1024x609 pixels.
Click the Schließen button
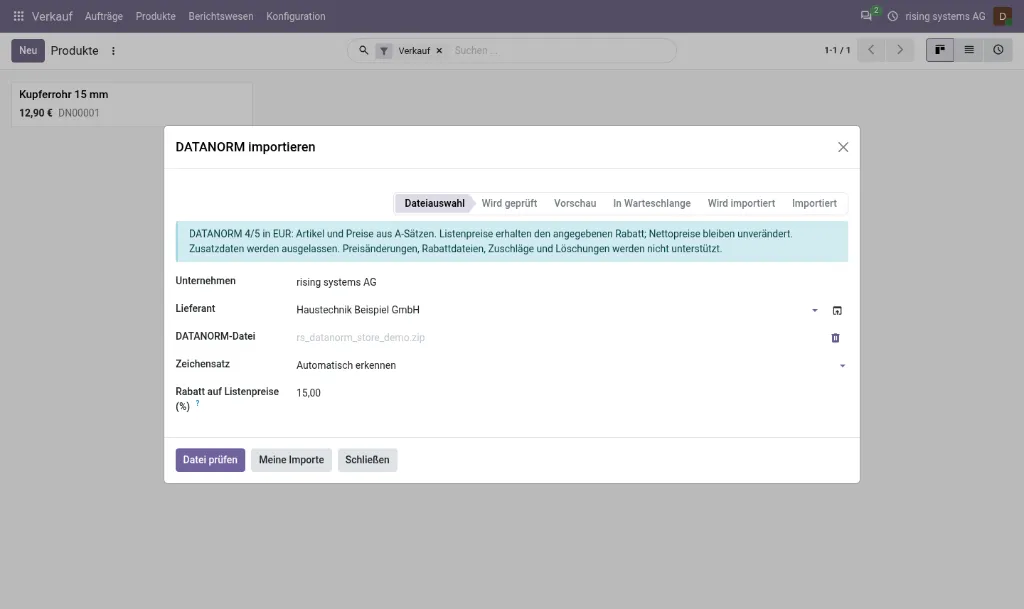[x=367, y=460]
